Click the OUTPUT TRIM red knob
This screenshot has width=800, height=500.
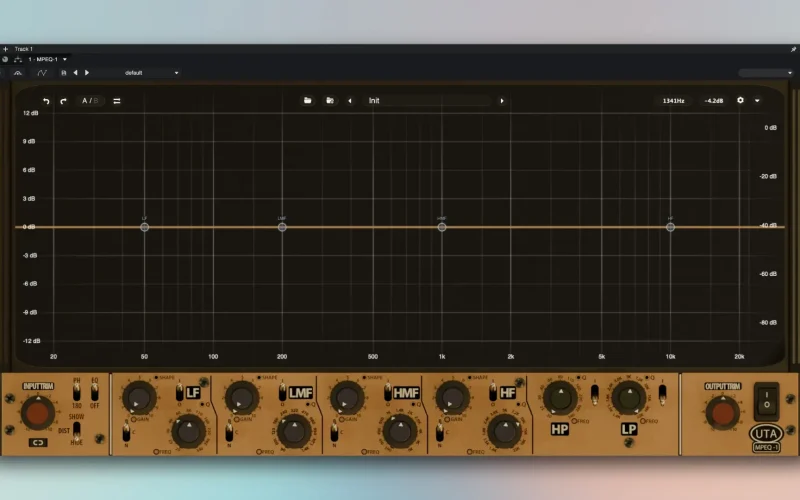pos(722,413)
